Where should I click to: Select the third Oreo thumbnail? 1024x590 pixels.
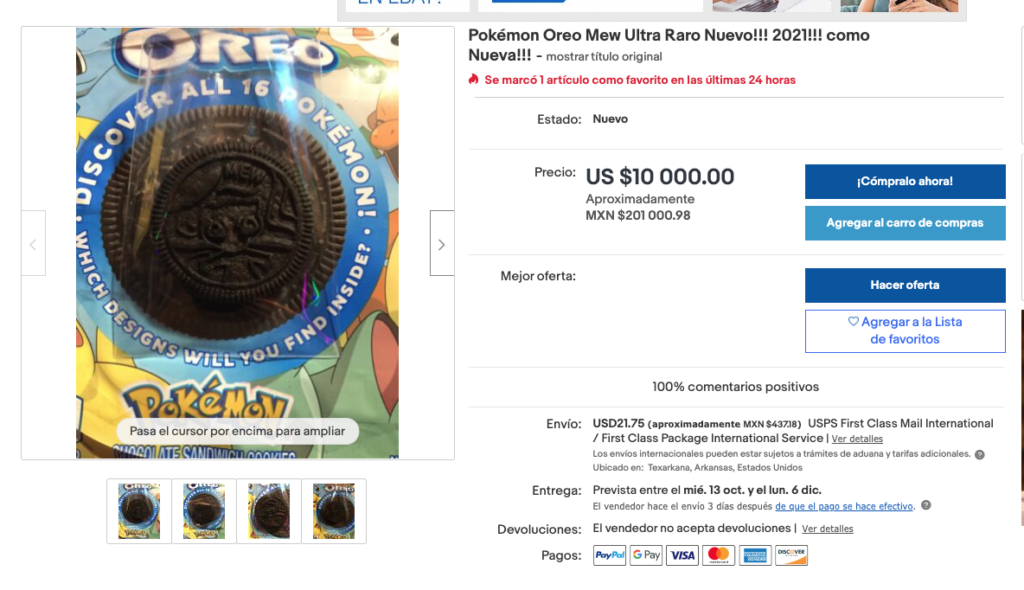pos(269,511)
